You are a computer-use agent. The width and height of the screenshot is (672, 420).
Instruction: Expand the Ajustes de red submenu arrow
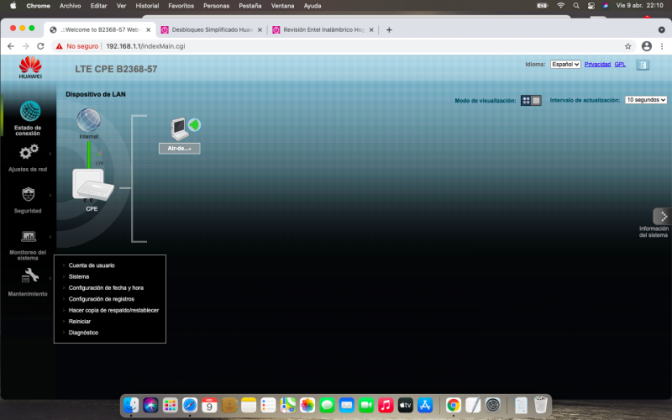[x=50, y=153]
